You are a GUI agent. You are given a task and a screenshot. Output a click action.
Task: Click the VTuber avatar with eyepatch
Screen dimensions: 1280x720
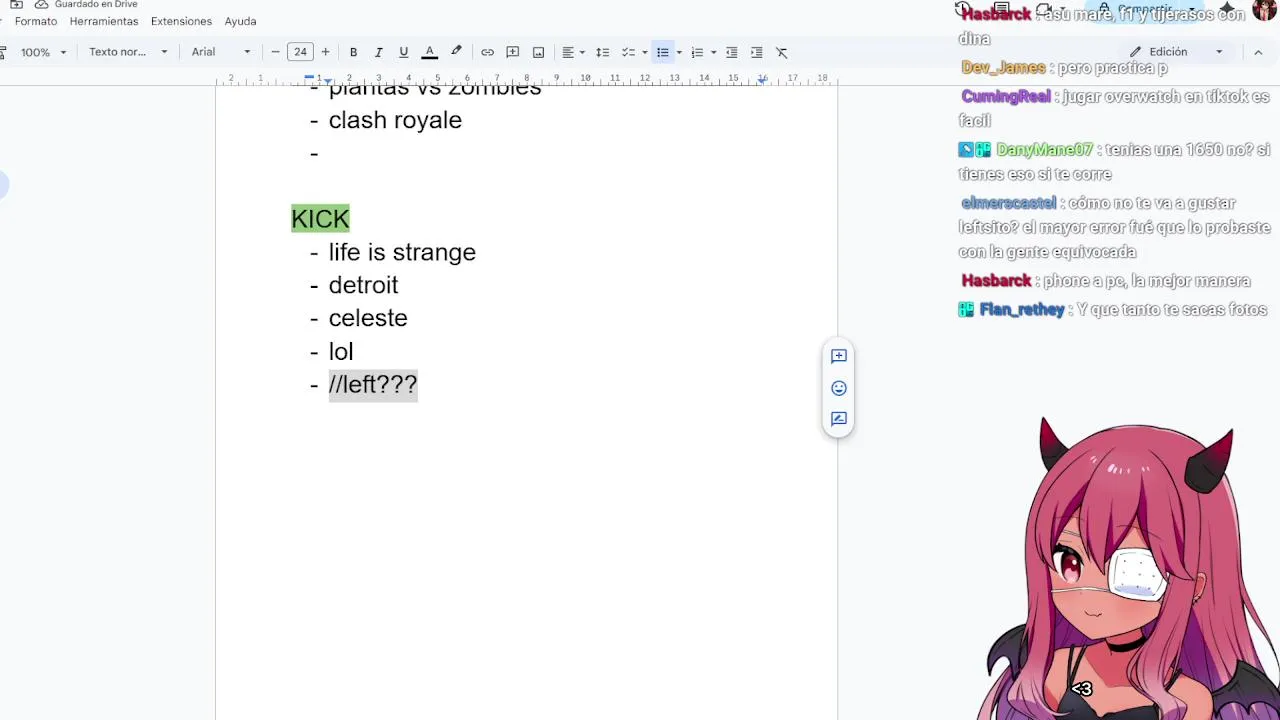pyautogui.click(x=1130, y=570)
